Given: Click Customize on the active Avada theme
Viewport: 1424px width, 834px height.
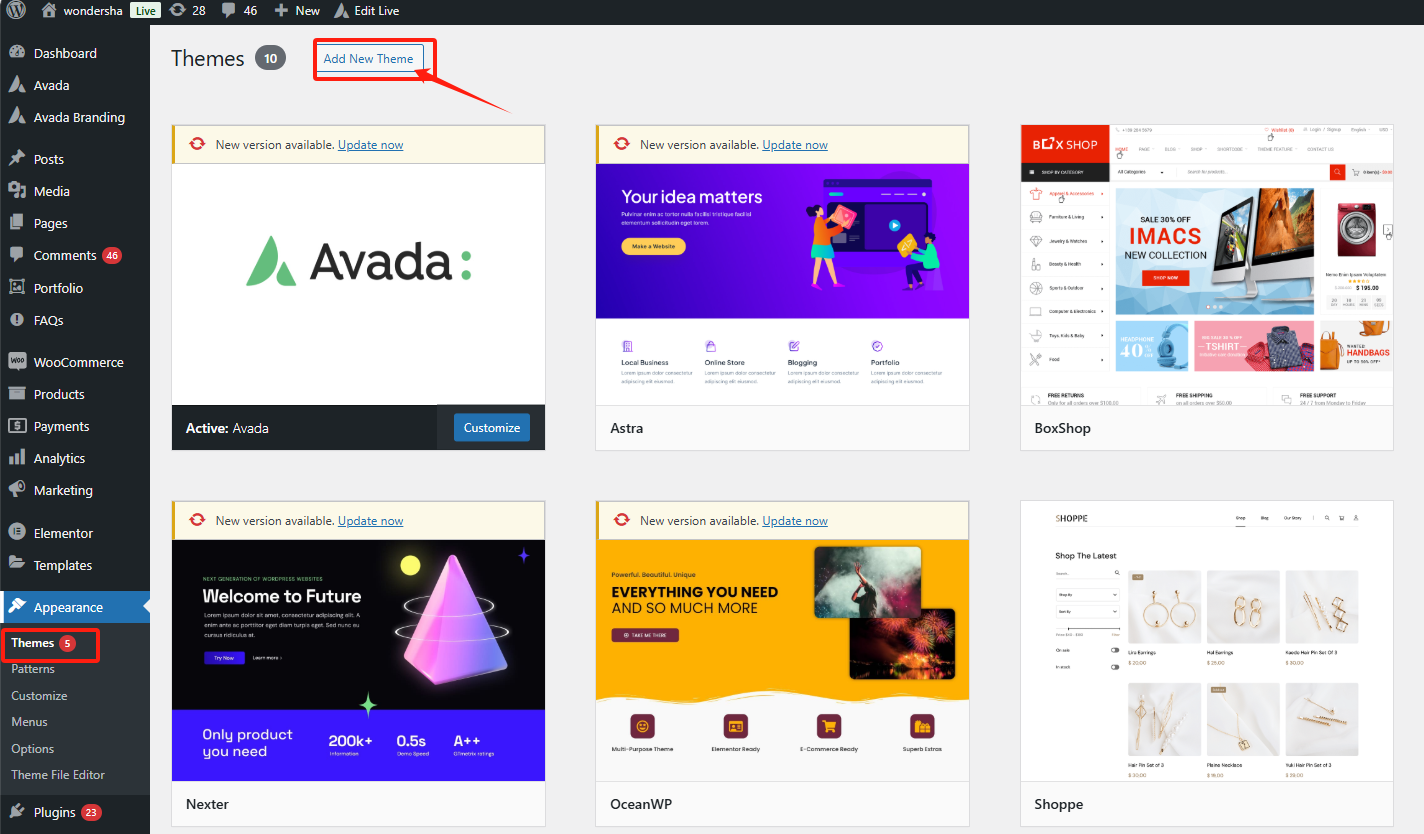Looking at the screenshot, I should [492, 428].
